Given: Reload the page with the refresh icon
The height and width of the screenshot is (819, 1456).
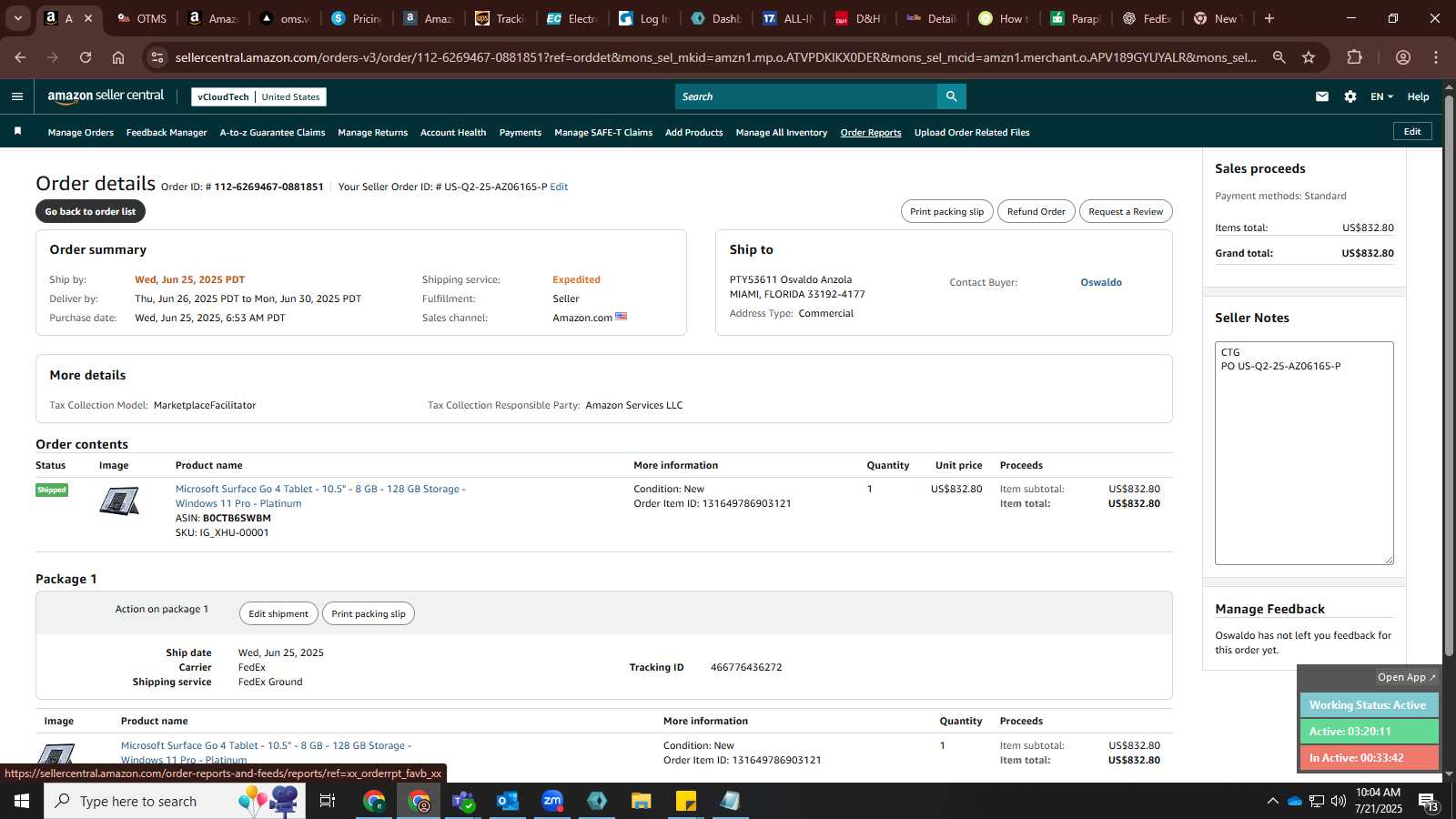Looking at the screenshot, I should pos(86,57).
